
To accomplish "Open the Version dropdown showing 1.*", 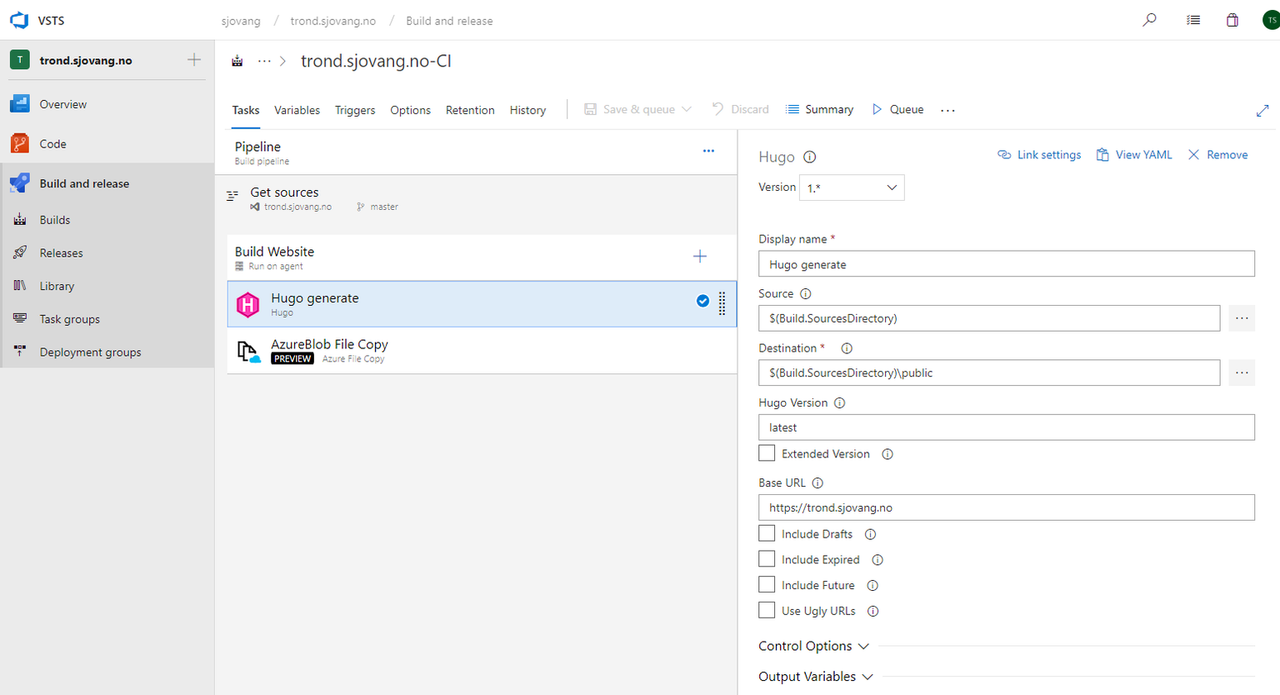I will point(851,187).
